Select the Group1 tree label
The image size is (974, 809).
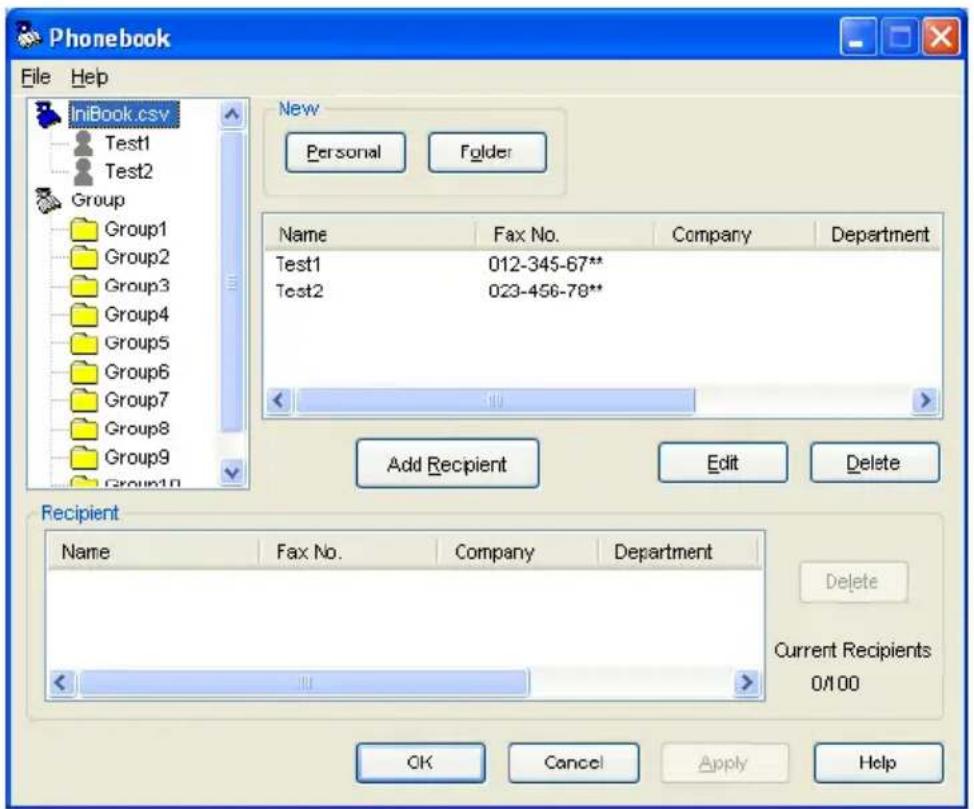click(136, 229)
